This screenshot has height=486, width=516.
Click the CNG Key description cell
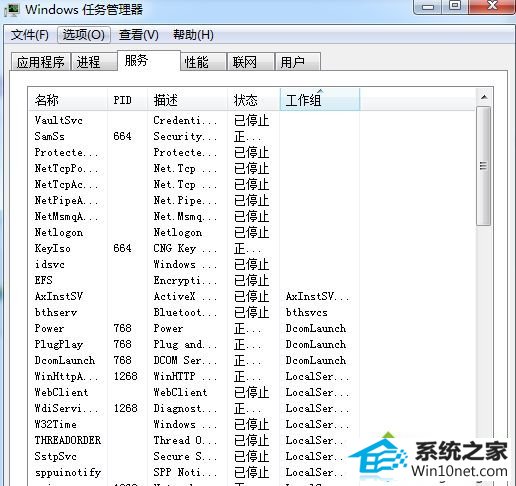coord(185,248)
